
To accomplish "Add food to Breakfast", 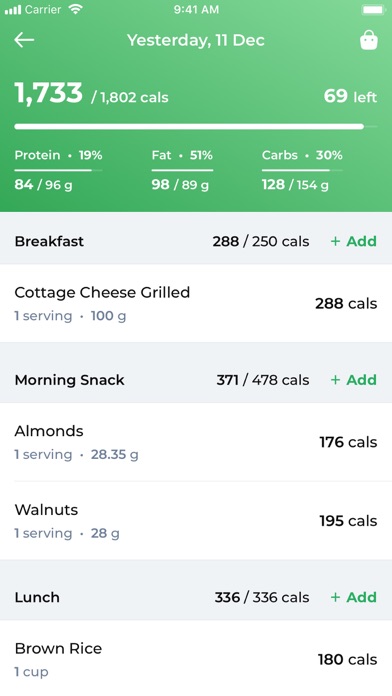I will click(353, 241).
